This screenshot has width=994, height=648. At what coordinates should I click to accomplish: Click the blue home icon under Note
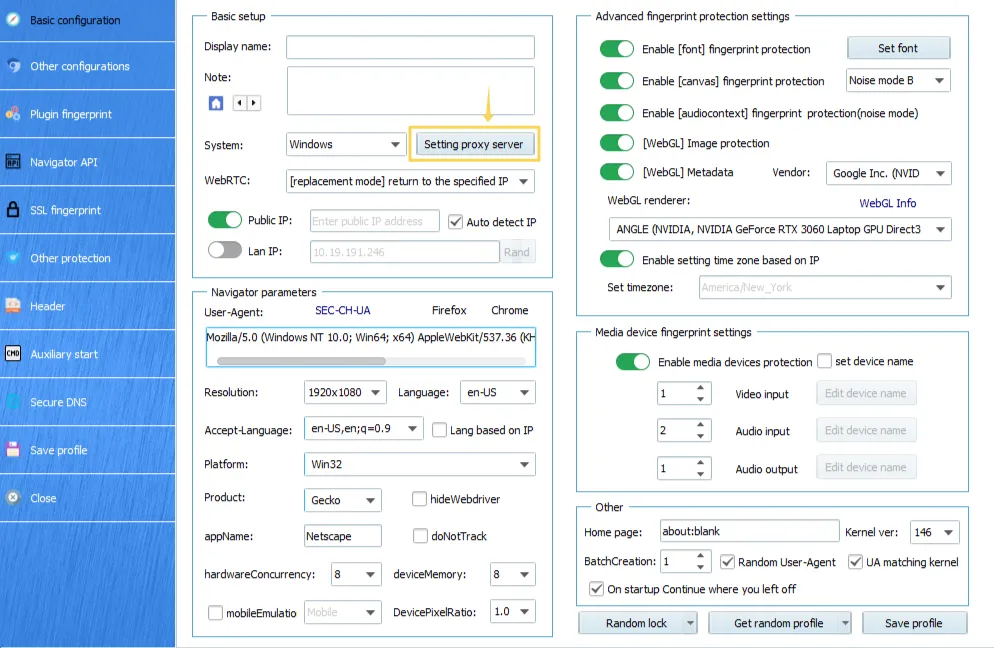tap(216, 103)
